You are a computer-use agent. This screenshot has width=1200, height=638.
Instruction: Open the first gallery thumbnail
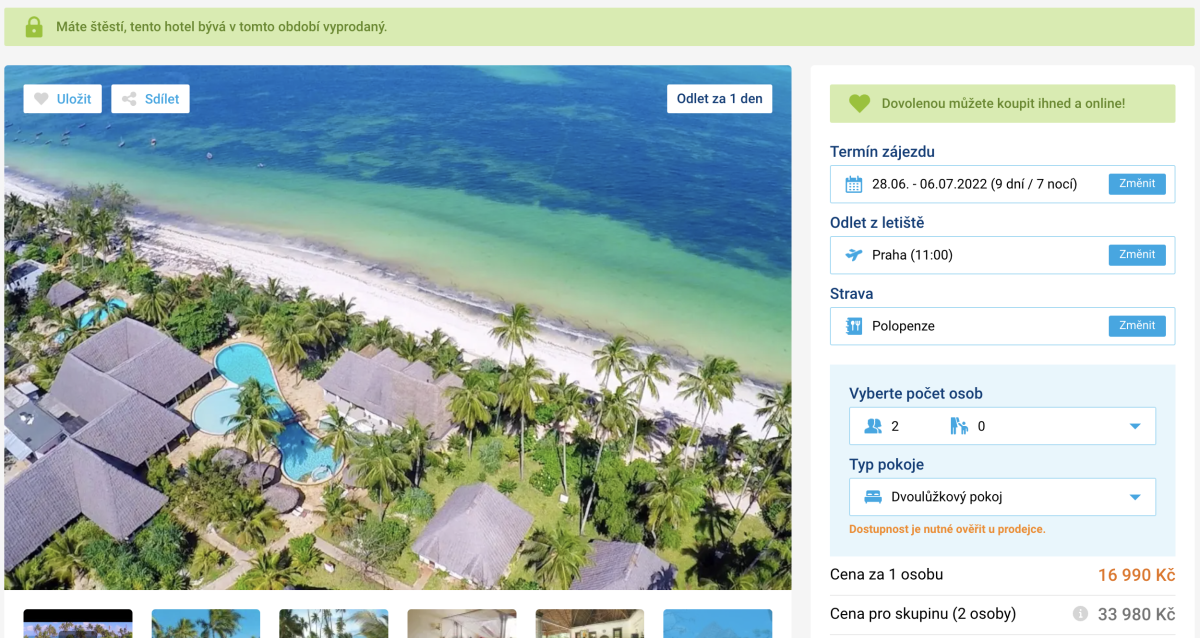tap(78, 623)
